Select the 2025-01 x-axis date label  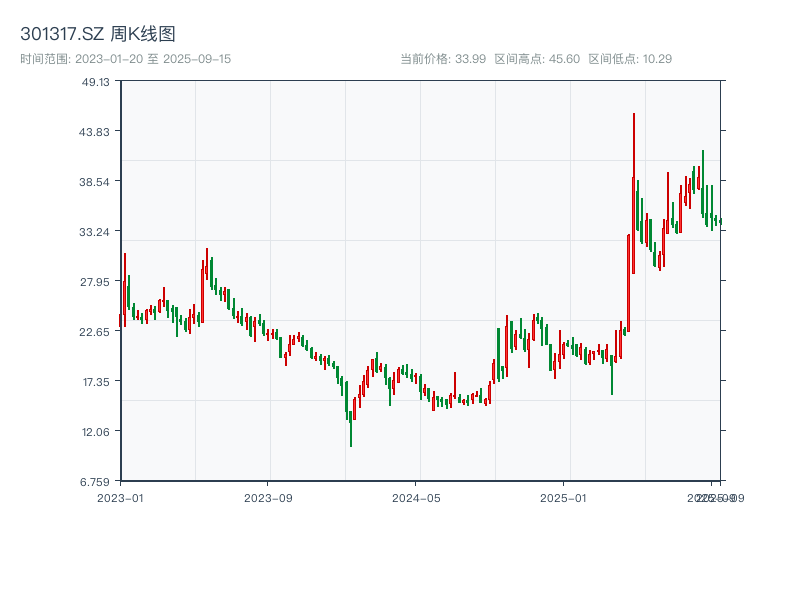pos(564,497)
